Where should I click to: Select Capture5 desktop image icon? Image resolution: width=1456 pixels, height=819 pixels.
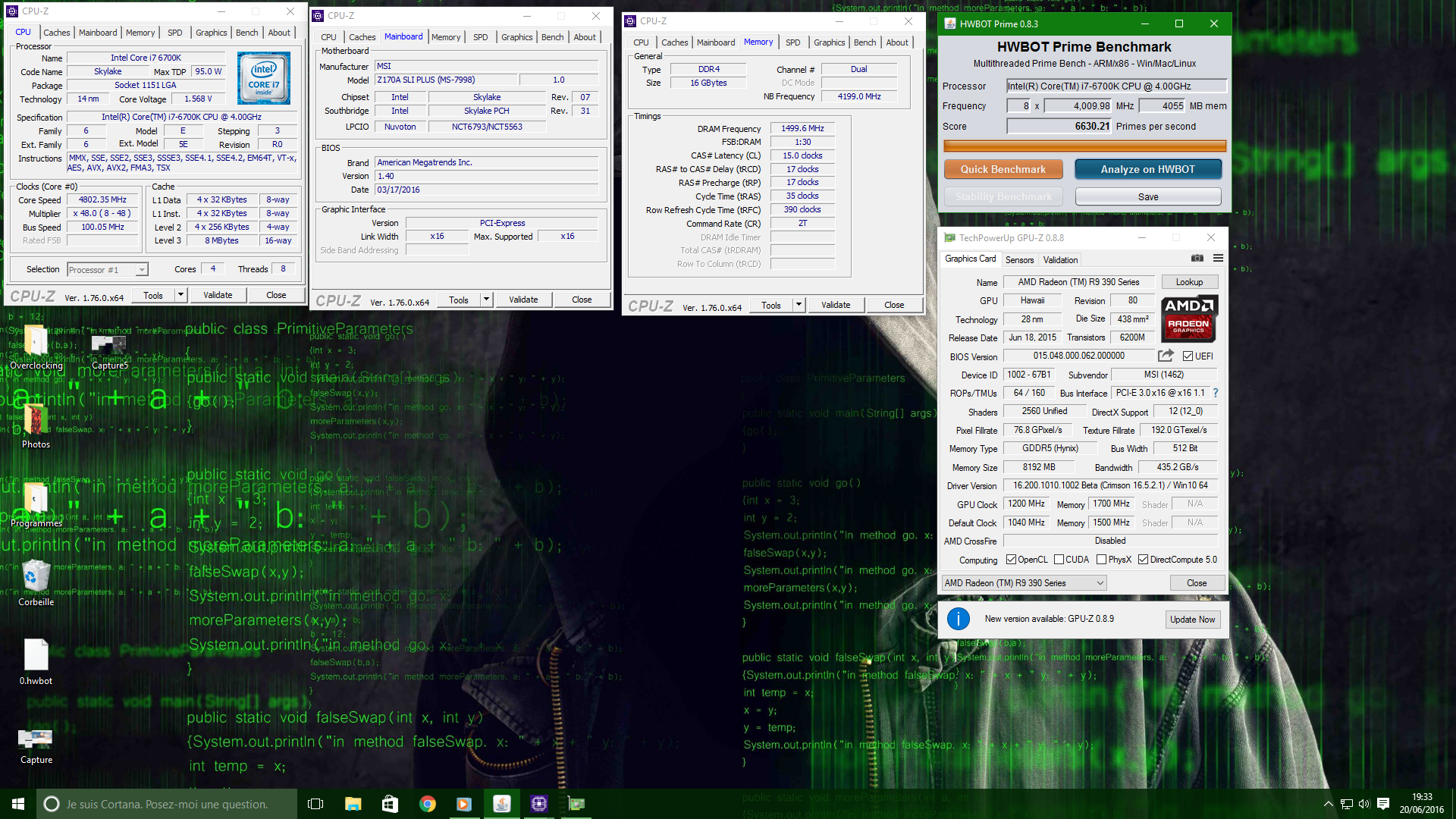pyautogui.click(x=109, y=344)
